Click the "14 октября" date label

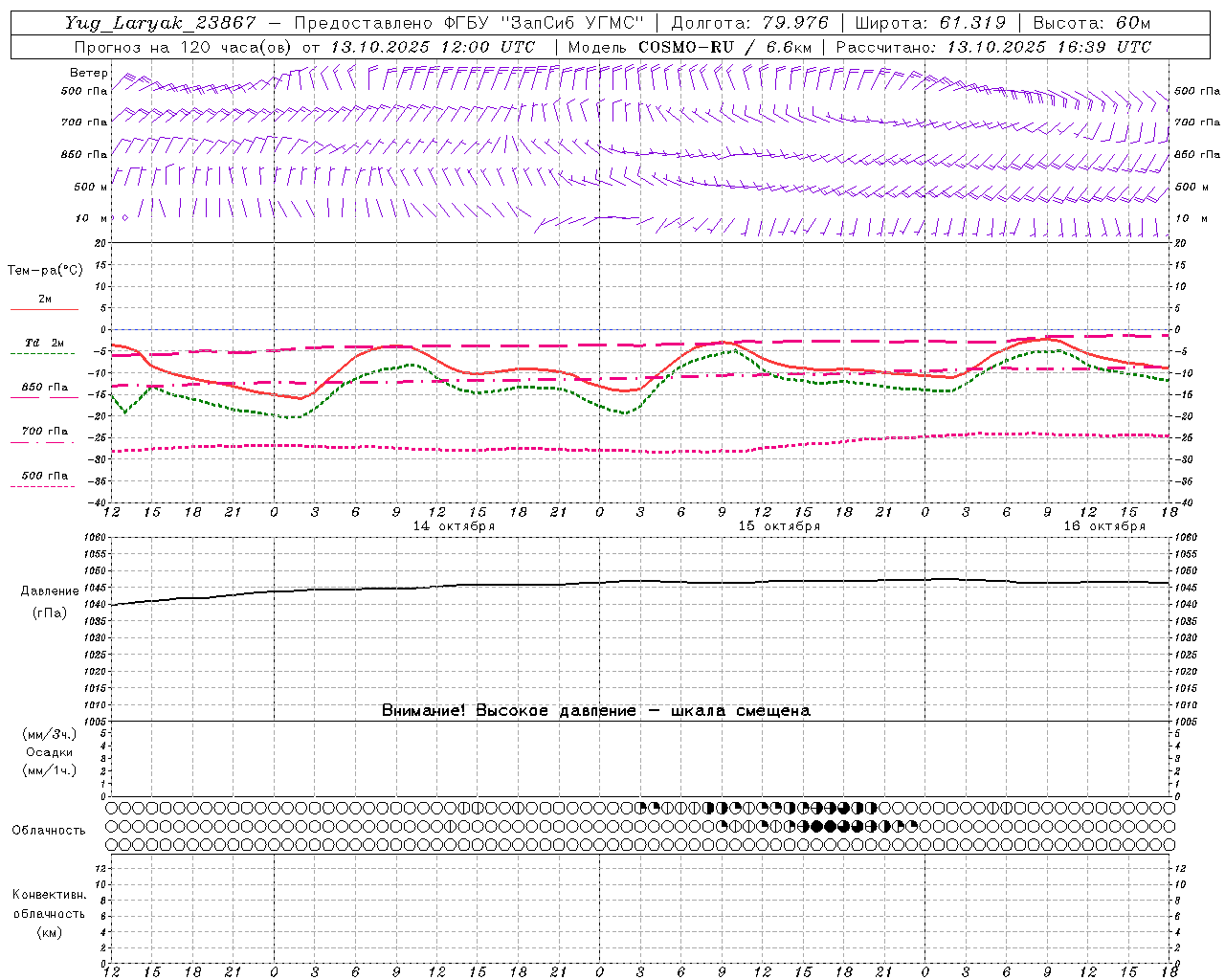point(454,526)
